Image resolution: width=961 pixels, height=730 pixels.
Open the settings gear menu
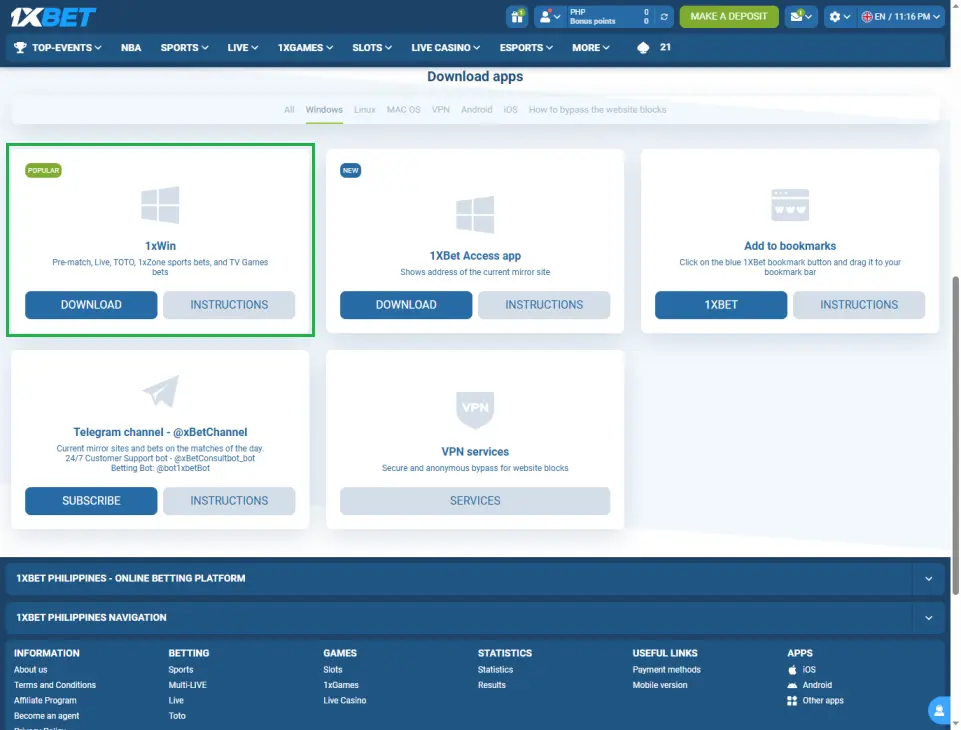click(840, 17)
